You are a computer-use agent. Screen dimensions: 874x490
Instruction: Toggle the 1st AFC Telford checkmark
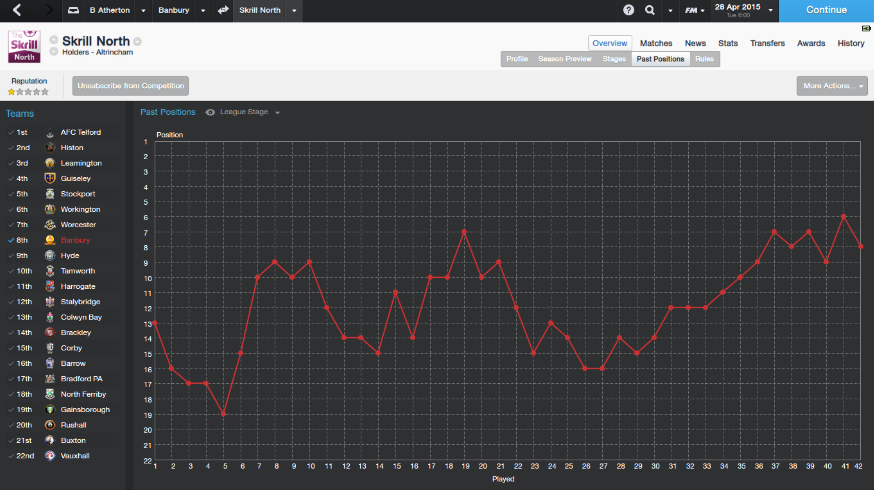[x=11, y=133]
